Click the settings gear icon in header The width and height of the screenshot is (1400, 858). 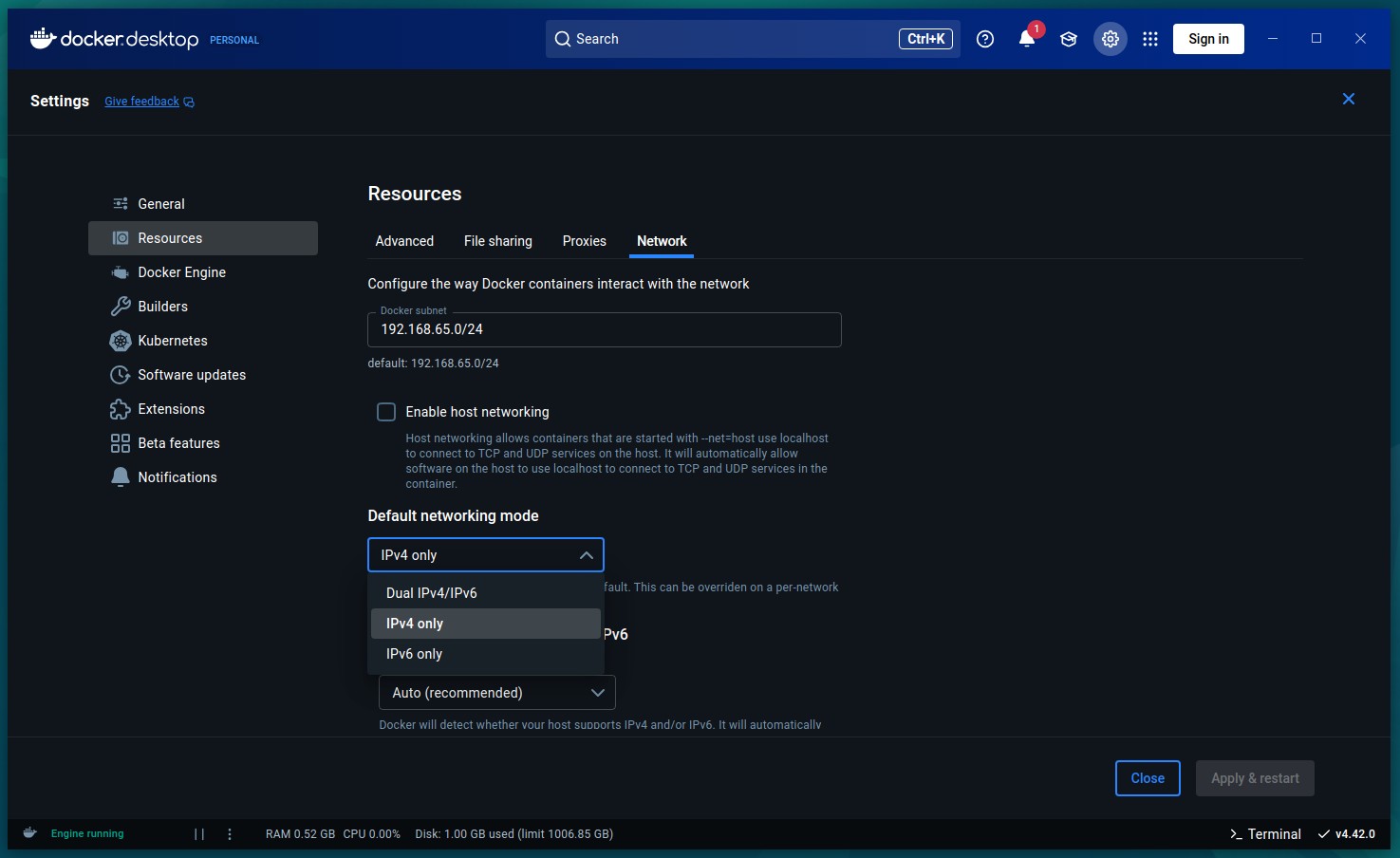tap(1111, 39)
